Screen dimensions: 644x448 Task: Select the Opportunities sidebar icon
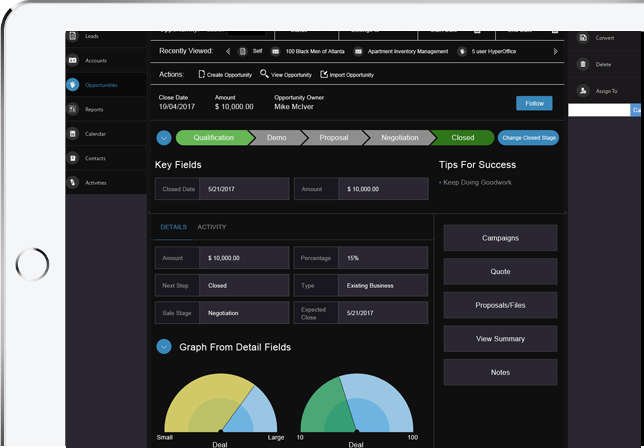coord(73,85)
